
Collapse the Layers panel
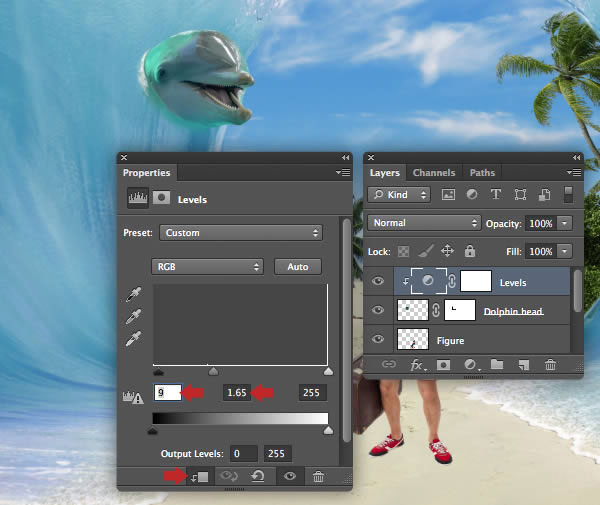point(577,158)
